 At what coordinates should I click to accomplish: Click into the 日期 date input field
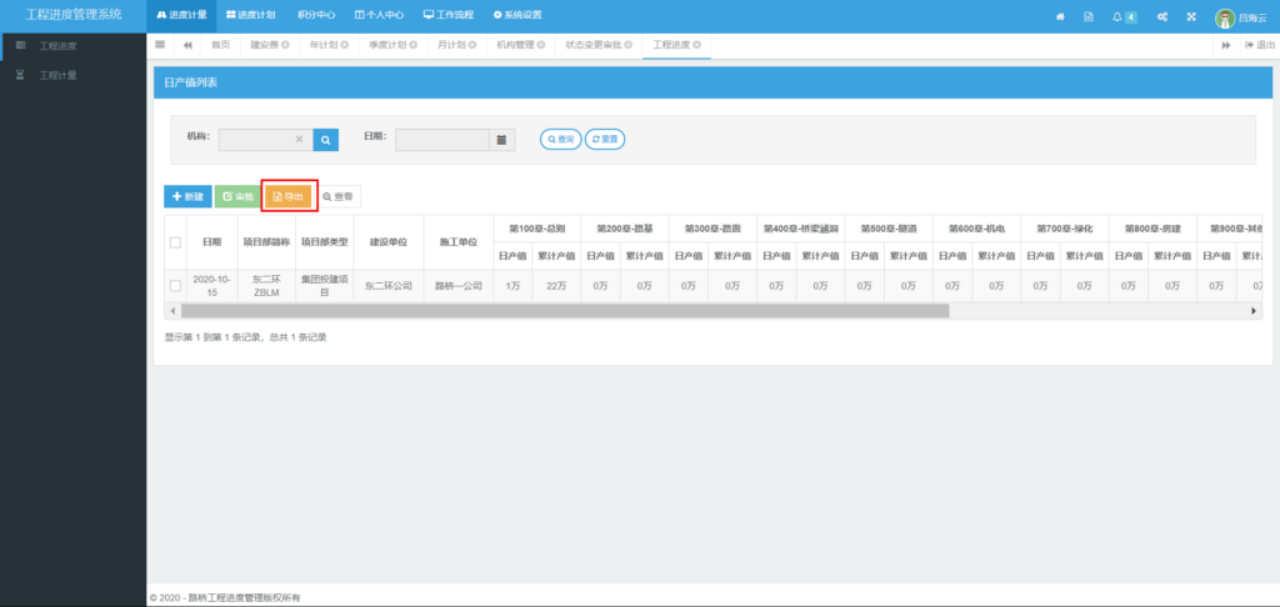pos(441,140)
